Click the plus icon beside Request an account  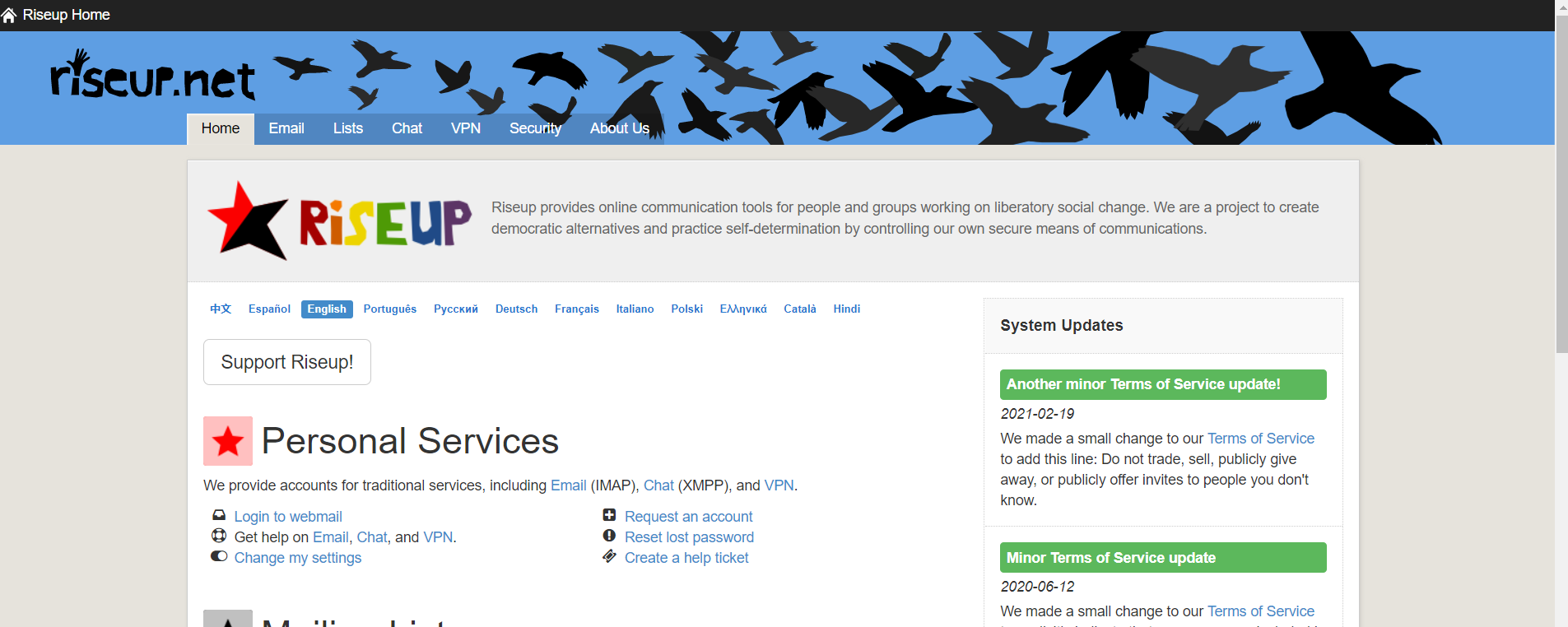pyautogui.click(x=609, y=515)
